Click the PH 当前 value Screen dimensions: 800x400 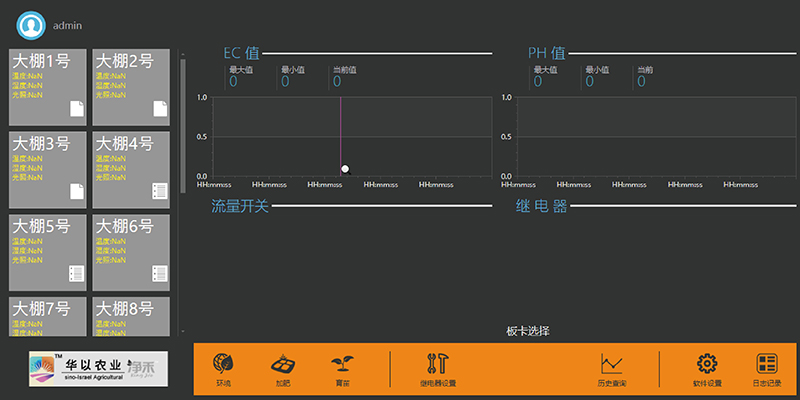click(641, 82)
